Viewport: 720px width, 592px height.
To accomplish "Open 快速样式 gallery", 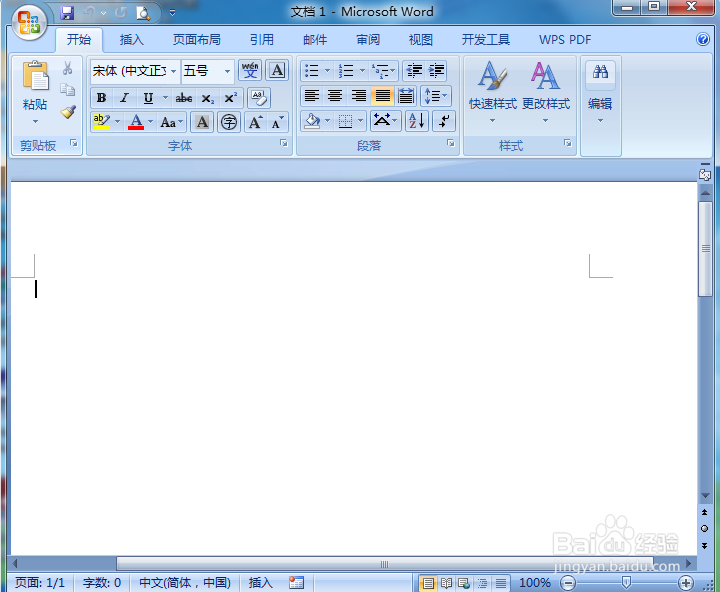I will pyautogui.click(x=493, y=92).
